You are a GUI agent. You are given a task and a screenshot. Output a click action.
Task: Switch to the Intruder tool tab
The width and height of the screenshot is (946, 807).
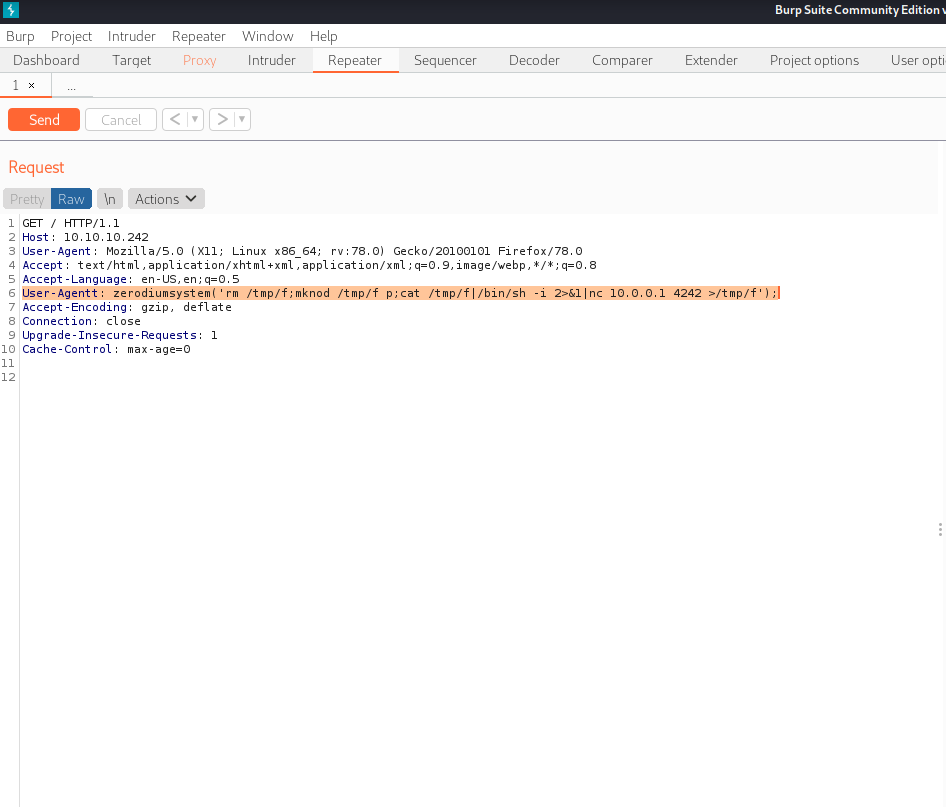coord(271,60)
